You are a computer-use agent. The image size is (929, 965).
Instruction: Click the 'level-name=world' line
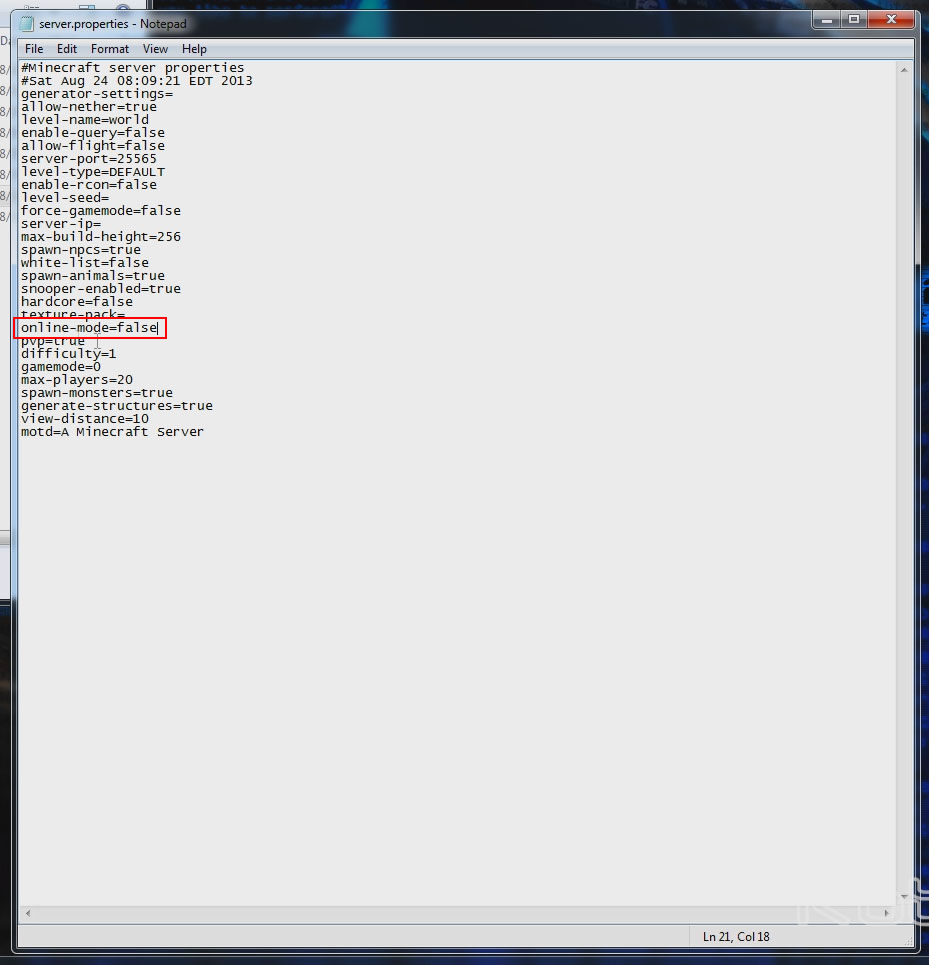point(85,119)
